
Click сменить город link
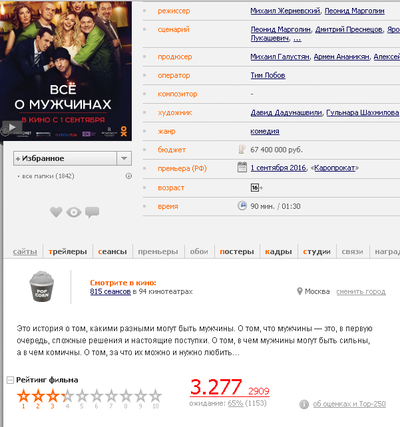(x=361, y=292)
